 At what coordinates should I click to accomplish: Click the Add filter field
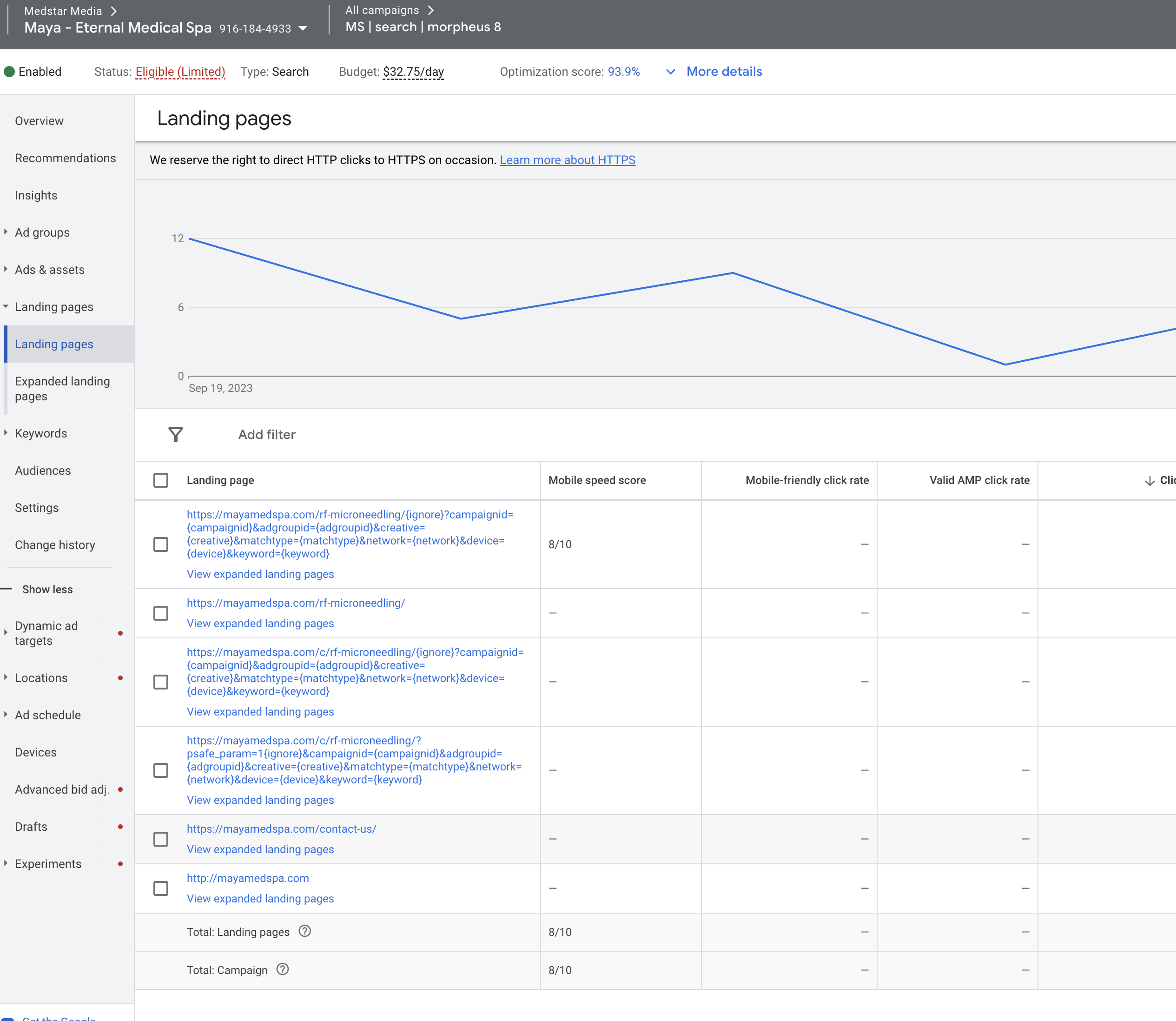pos(266,435)
